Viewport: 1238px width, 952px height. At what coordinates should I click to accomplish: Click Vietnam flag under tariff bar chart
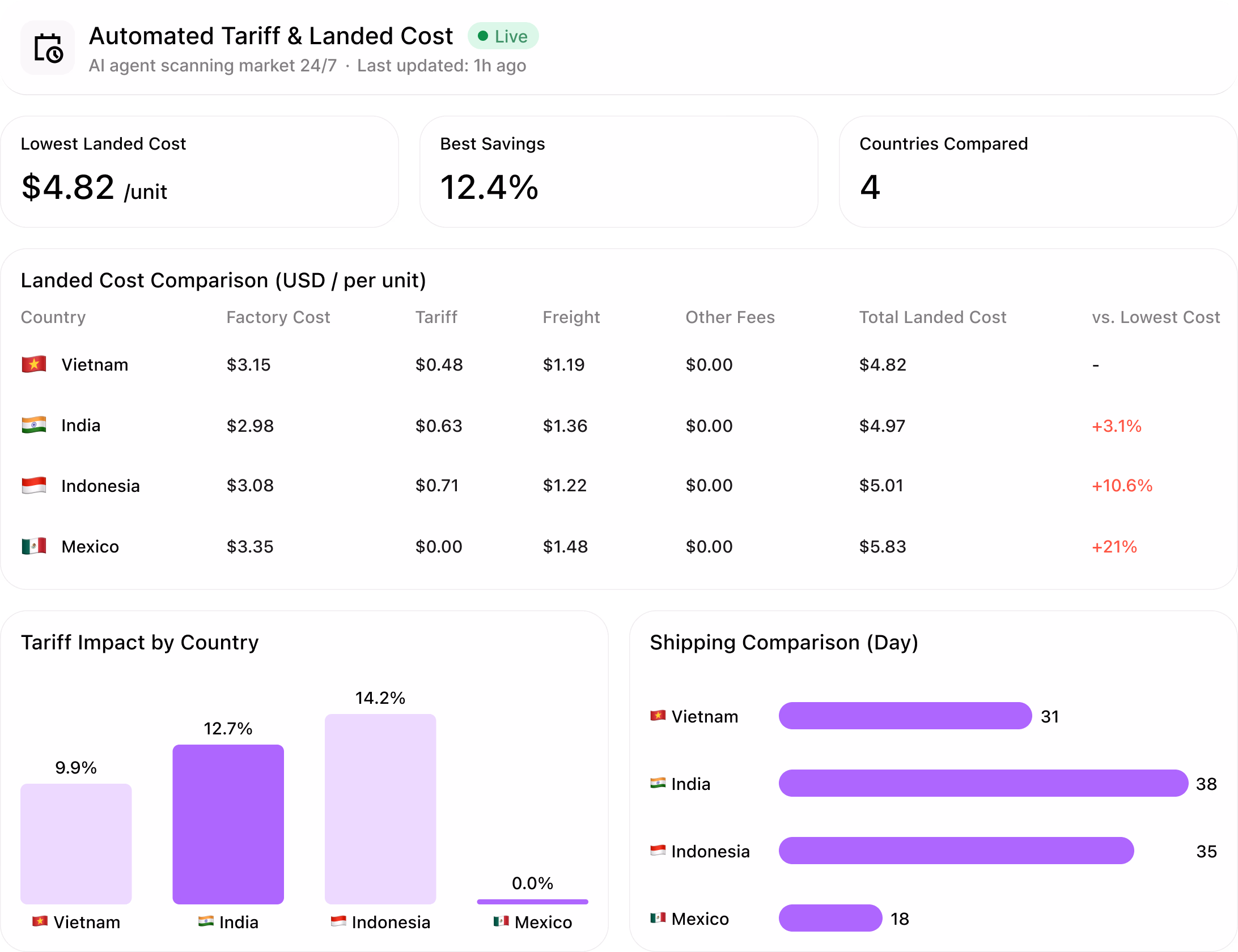tap(40, 921)
